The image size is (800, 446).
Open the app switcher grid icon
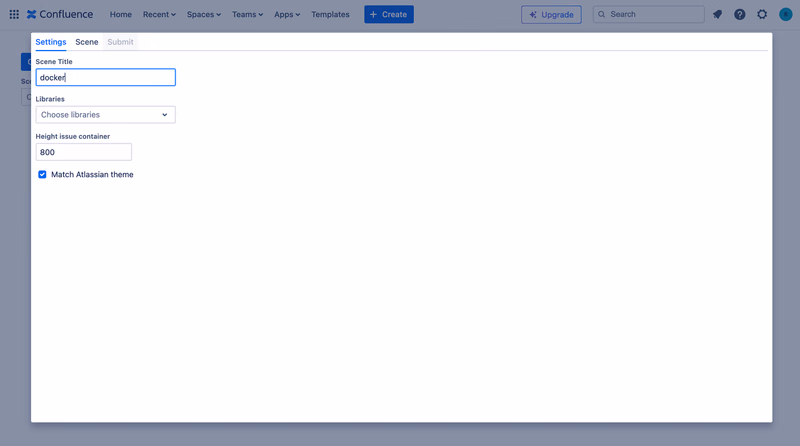(14, 14)
